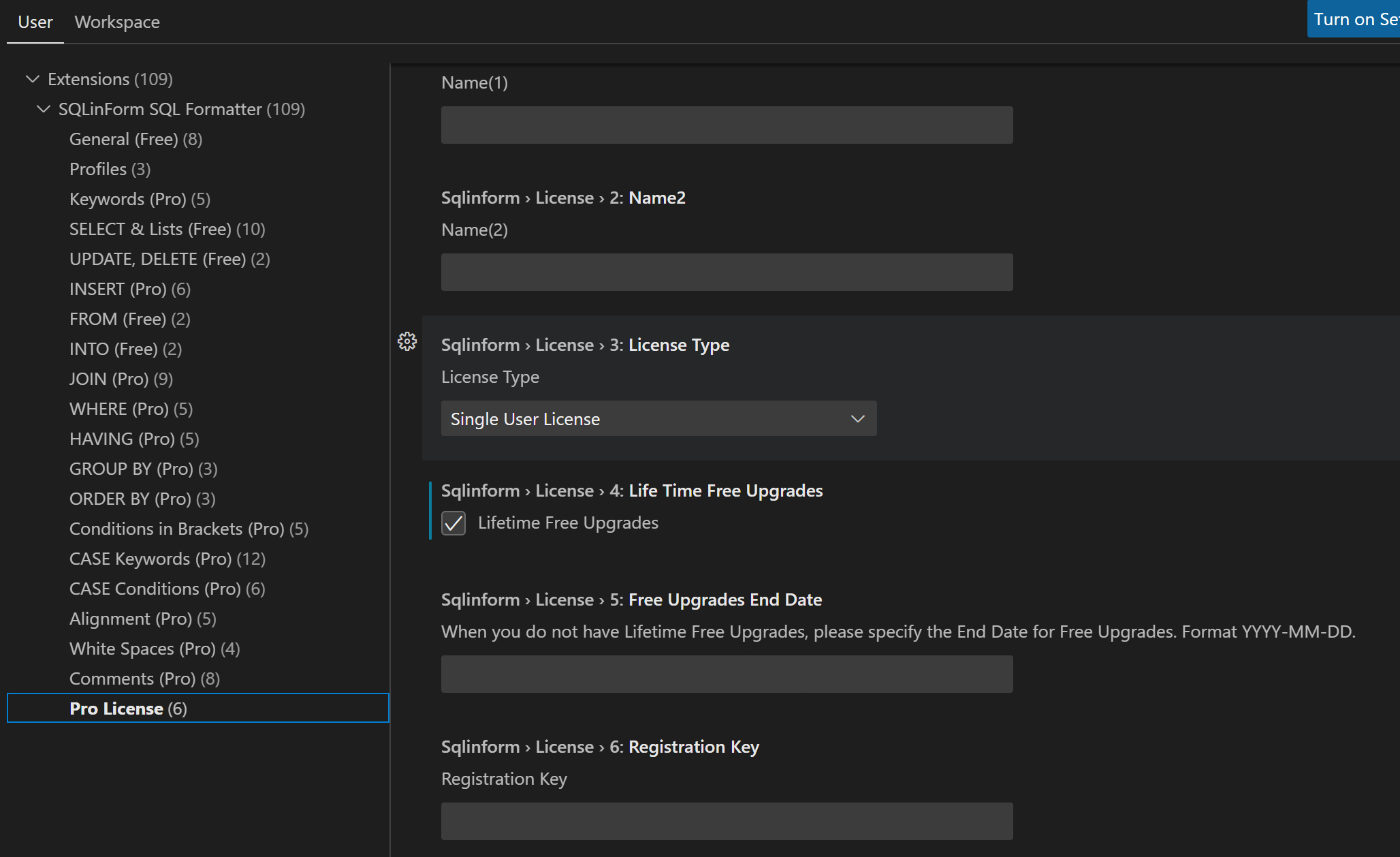Viewport: 1400px width, 857px height.
Task: Click the Pro License tree item
Action: pos(128,708)
